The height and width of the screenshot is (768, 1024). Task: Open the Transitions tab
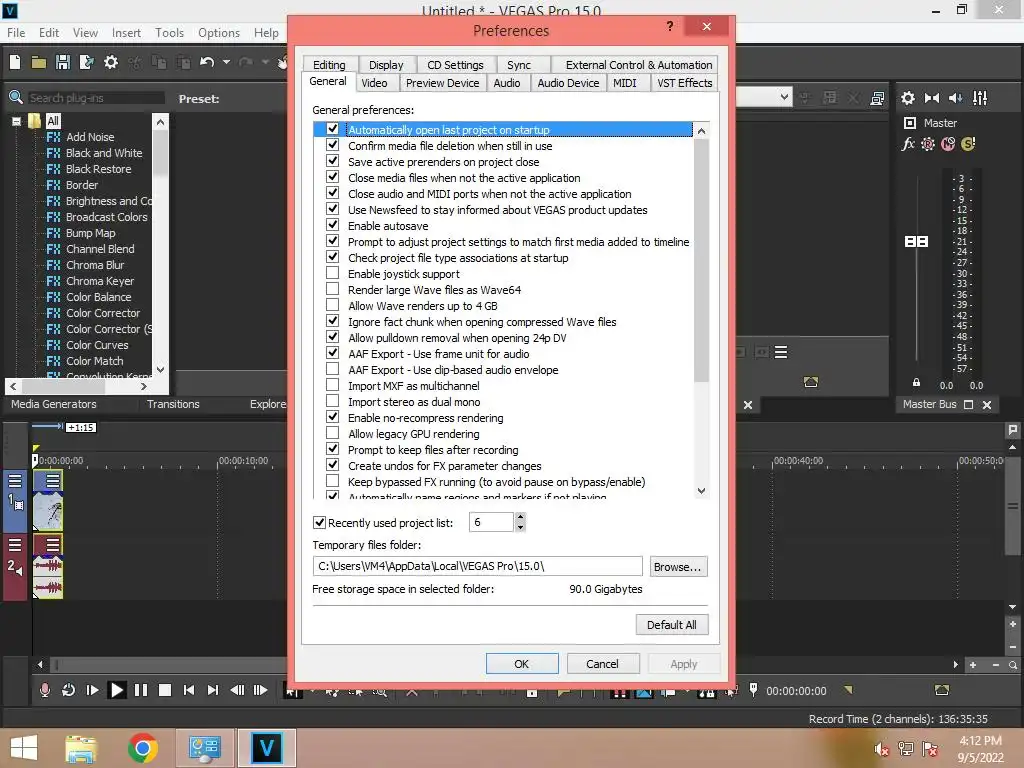(173, 404)
